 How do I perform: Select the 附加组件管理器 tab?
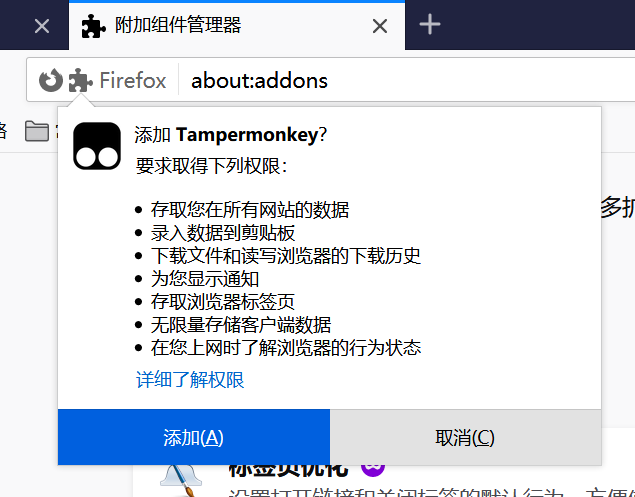click(237, 26)
